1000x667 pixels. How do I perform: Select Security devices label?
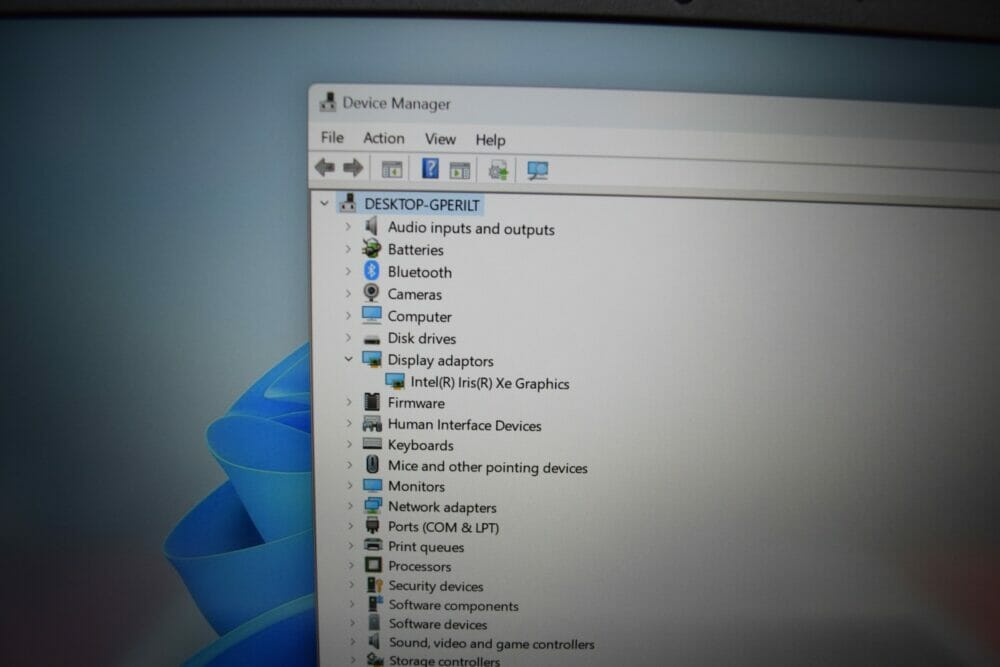pyautogui.click(x=436, y=585)
